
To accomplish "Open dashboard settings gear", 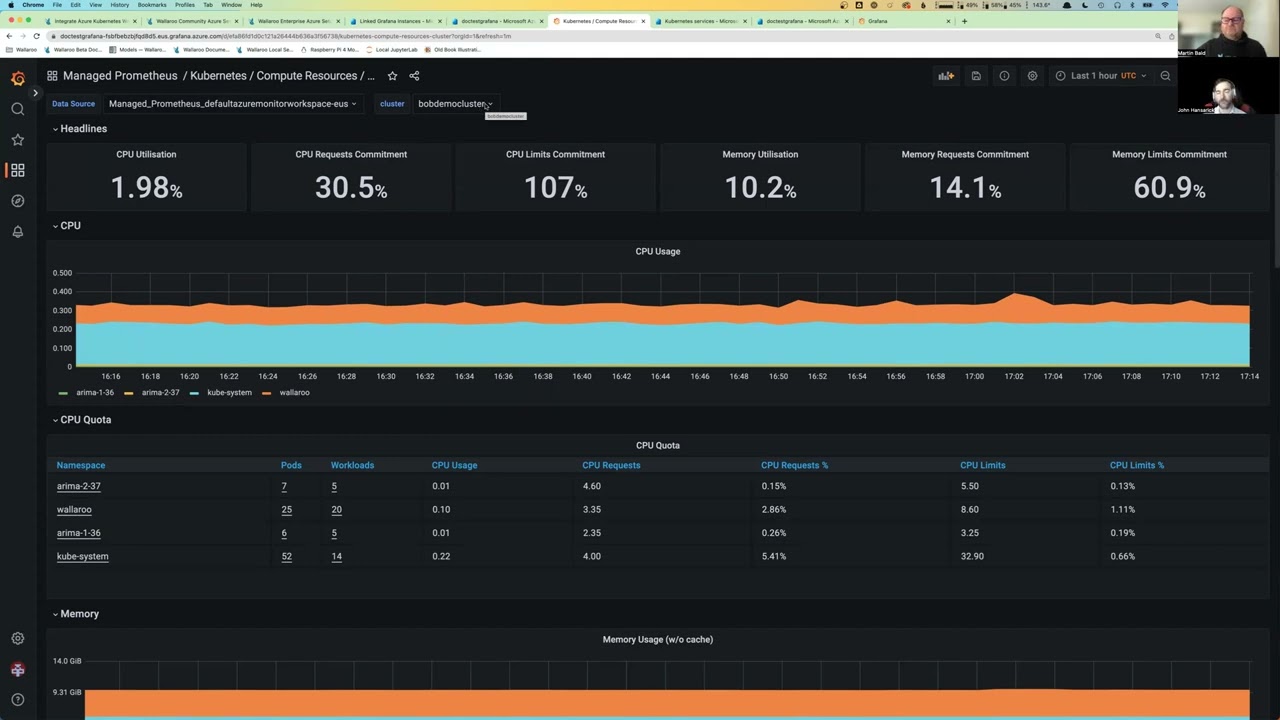I will point(1033,76).
